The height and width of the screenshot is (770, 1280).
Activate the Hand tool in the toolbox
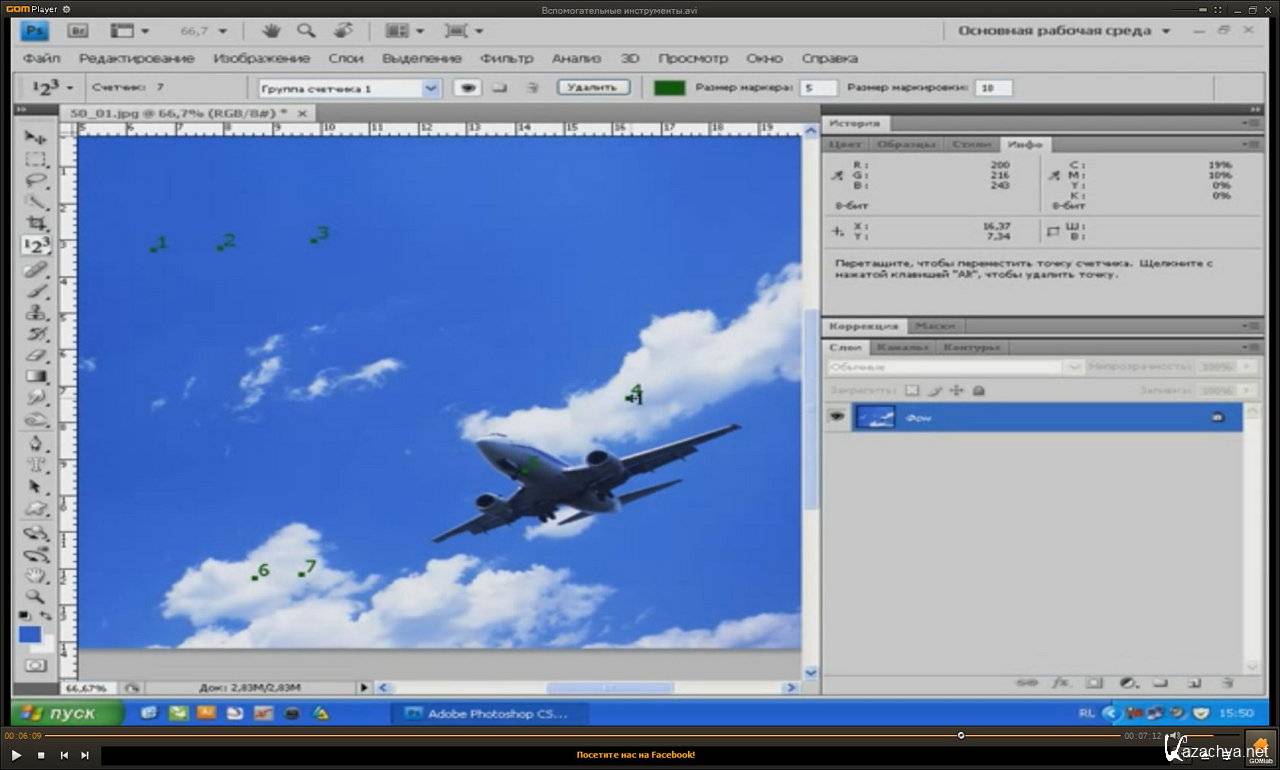click(36, 575)
